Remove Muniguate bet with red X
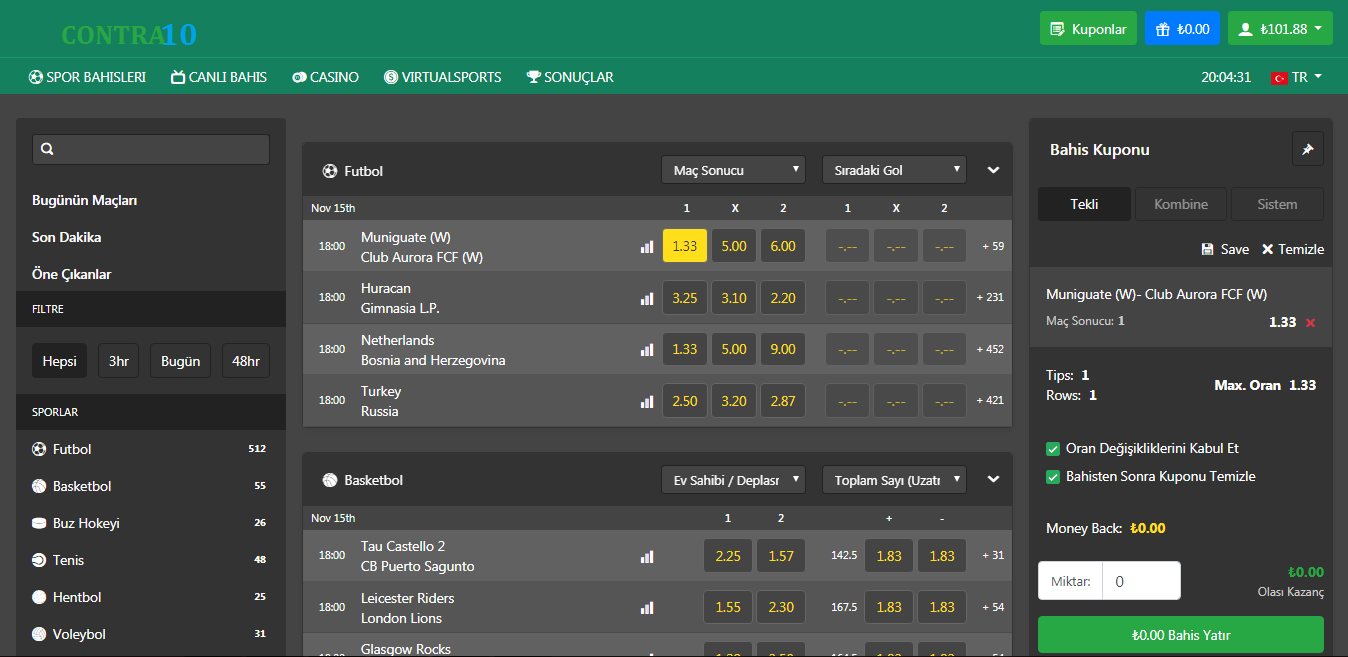The image size is (1348, 657). pyautogui.click(x=1310, y=323)
